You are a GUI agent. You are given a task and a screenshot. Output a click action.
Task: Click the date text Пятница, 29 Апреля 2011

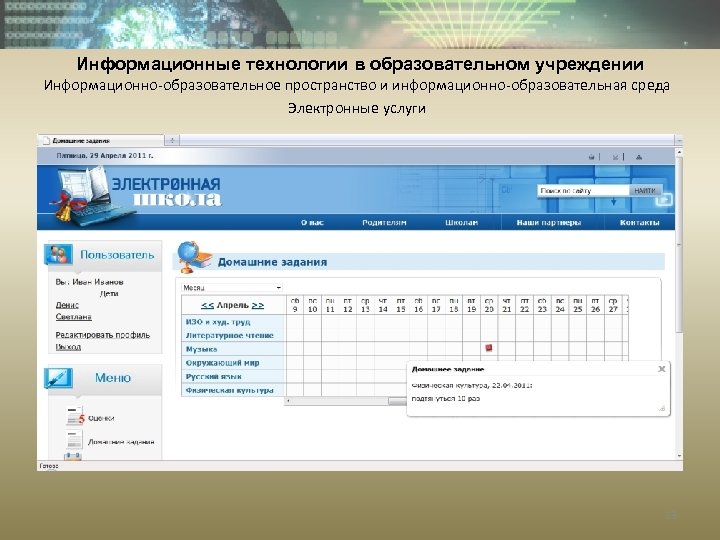coord(105,156)
